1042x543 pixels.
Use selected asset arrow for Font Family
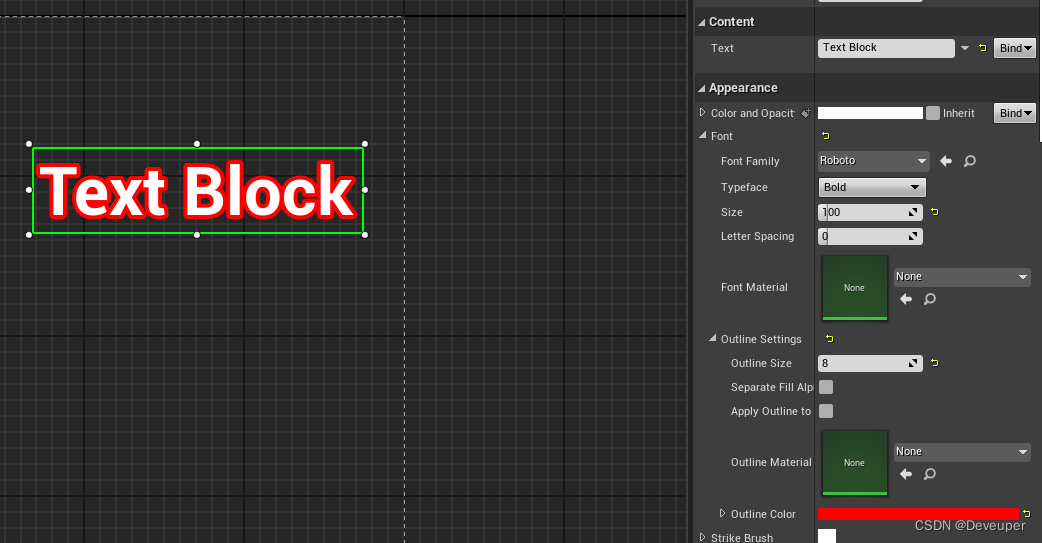pos(946,161)
